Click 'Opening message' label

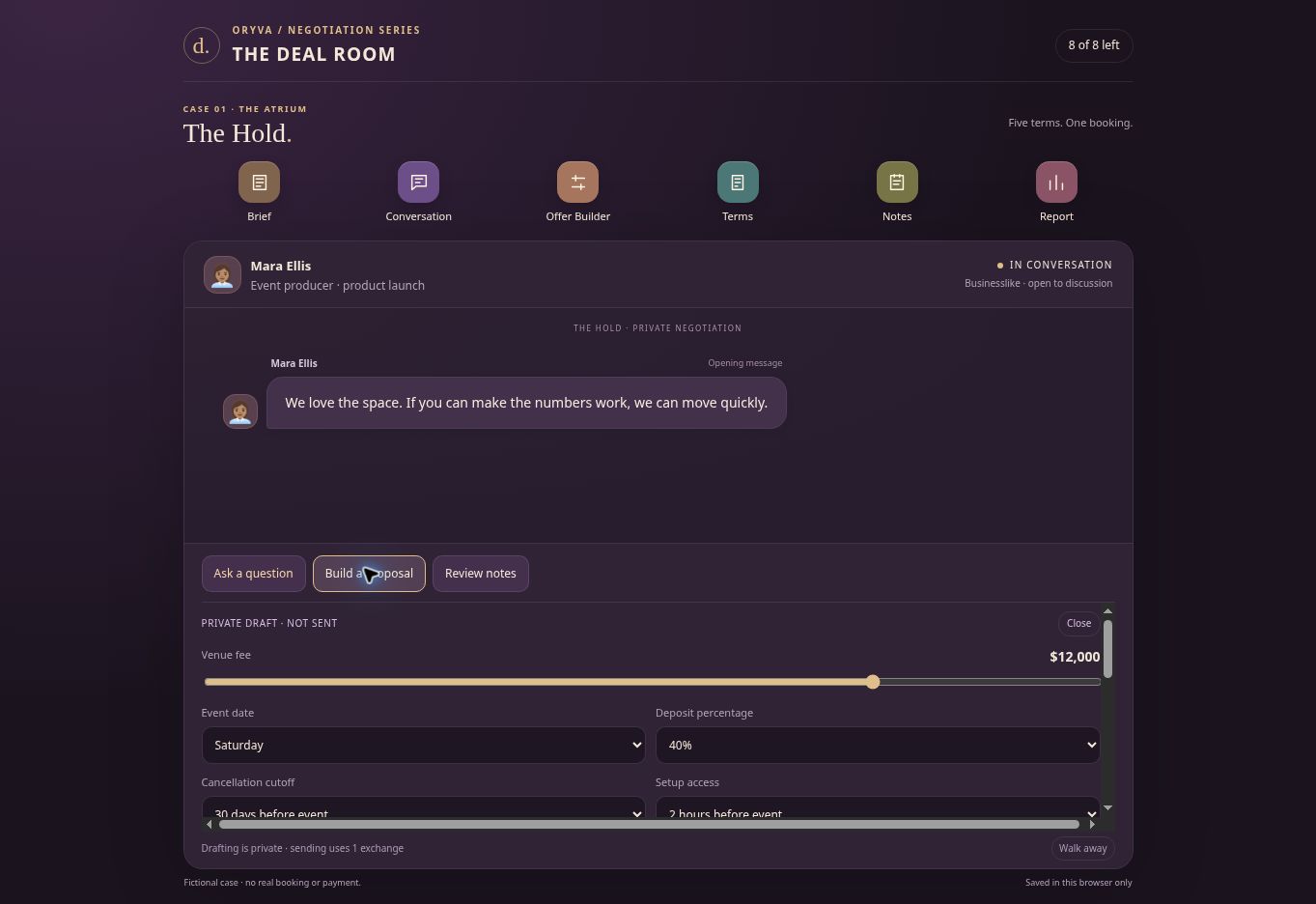pos(744,363)
